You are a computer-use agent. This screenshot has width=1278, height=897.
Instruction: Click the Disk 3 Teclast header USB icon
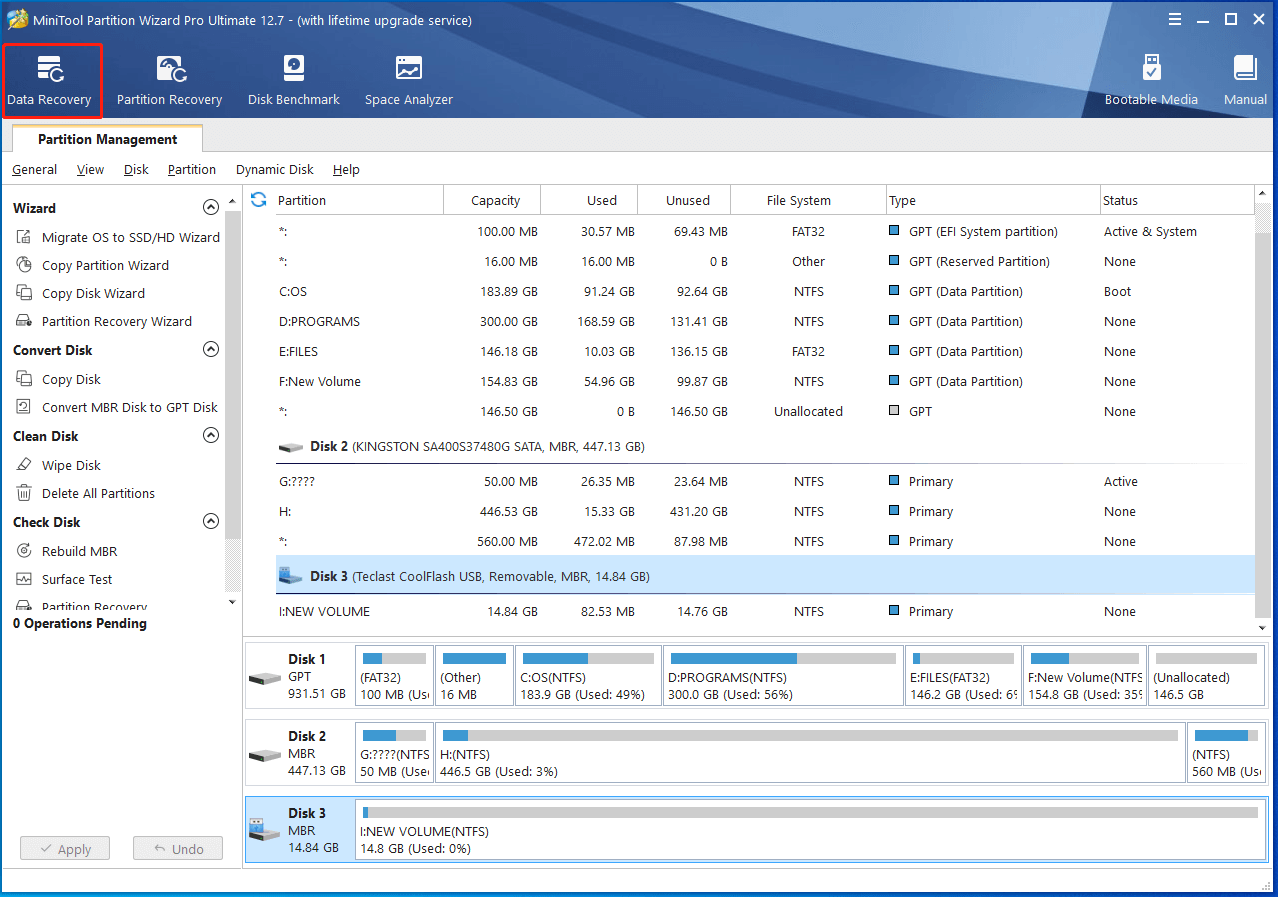coord(290,576)
